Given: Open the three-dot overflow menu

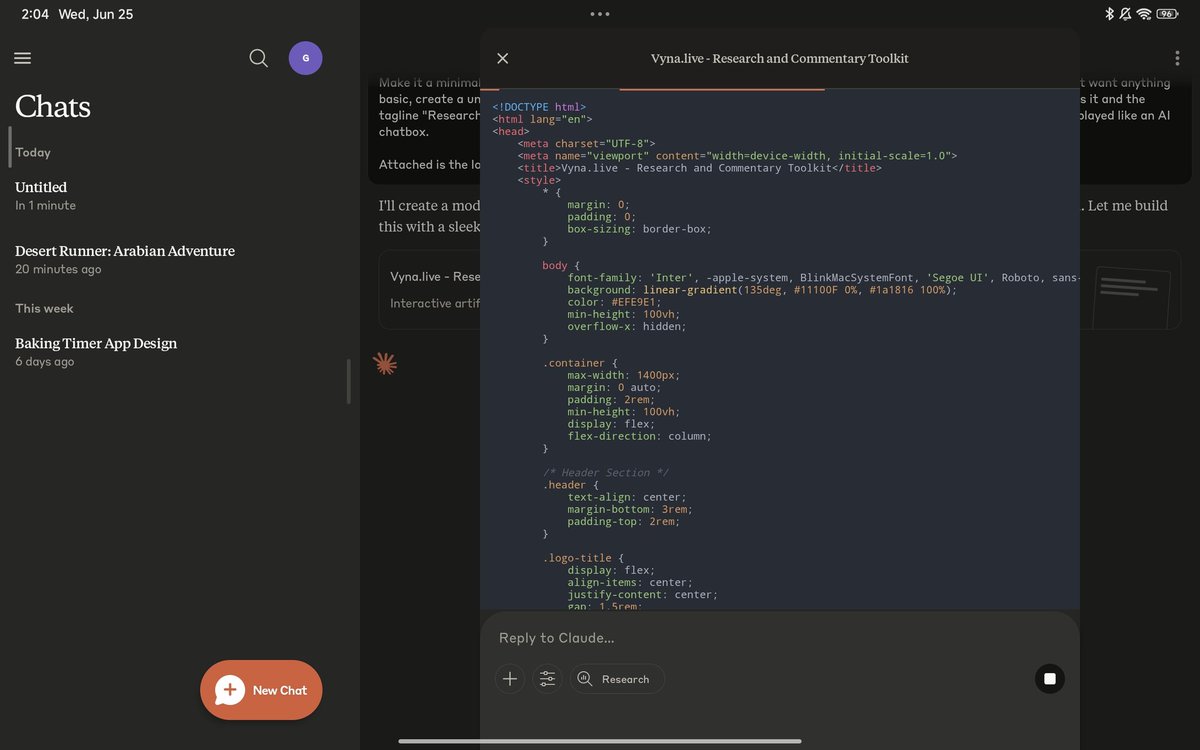Looking at the screenshot, I should tap(1177, 58).
